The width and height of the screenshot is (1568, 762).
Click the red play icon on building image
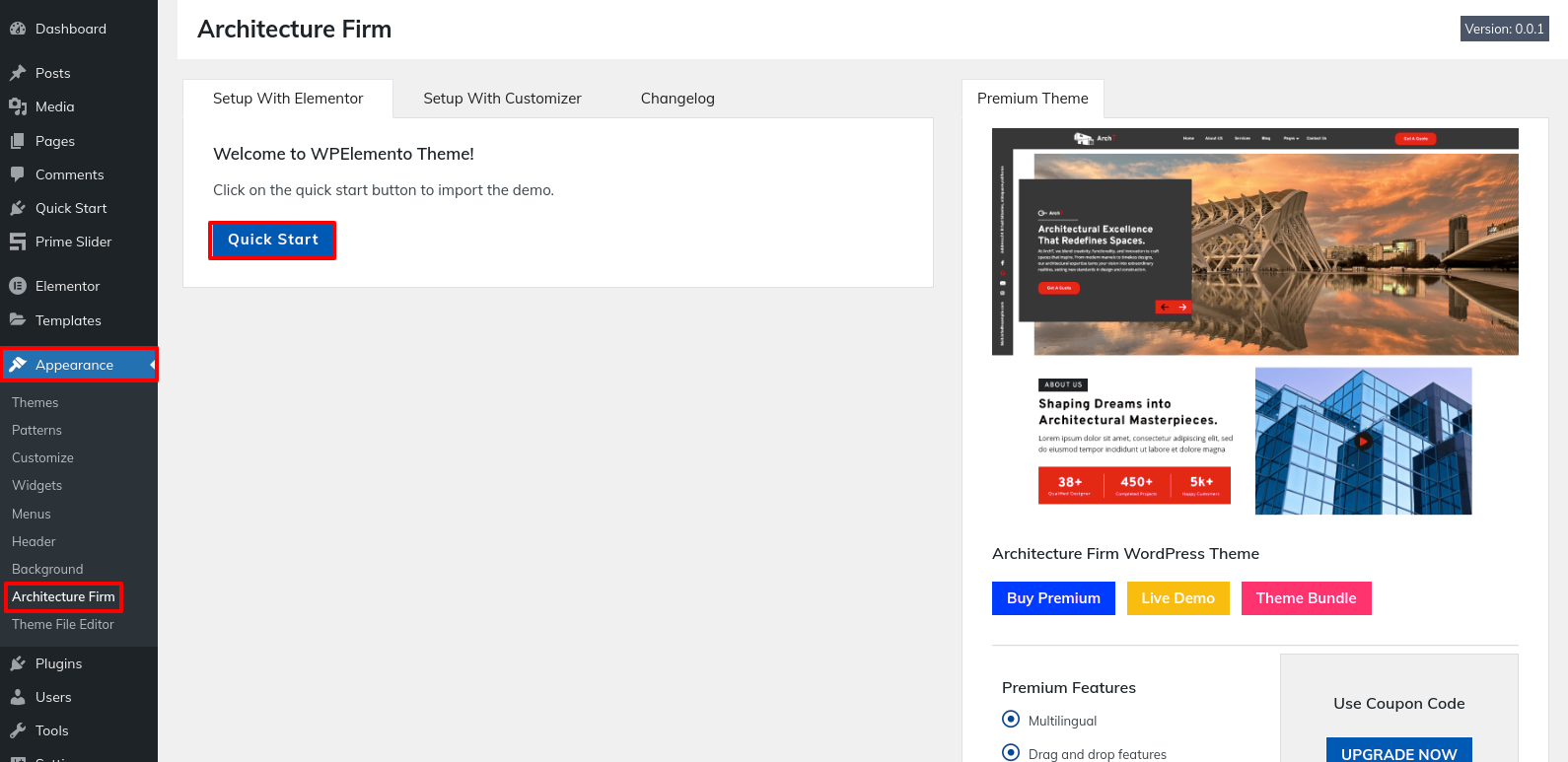1363,442
